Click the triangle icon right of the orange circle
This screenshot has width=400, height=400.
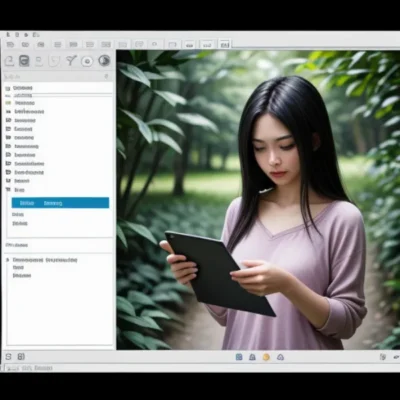point(280,357)
